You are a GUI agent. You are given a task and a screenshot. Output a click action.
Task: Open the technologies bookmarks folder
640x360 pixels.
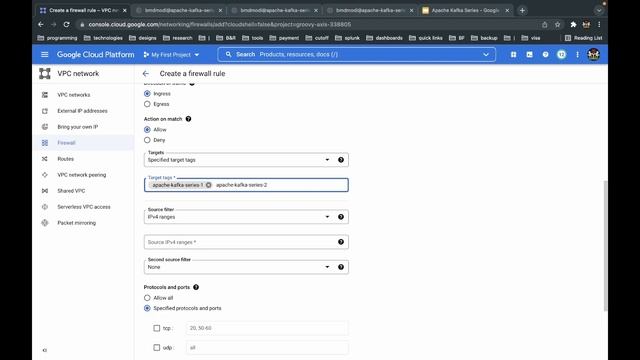click(103, 38)
